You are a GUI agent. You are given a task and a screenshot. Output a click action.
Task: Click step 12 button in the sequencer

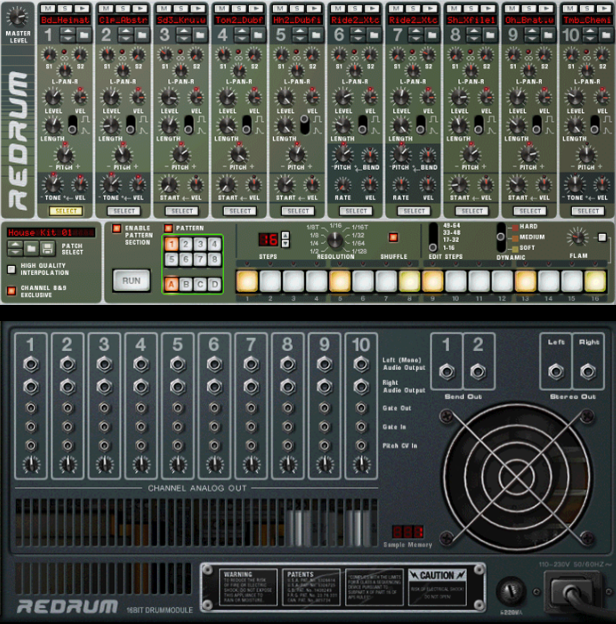(x=502, y=281)
